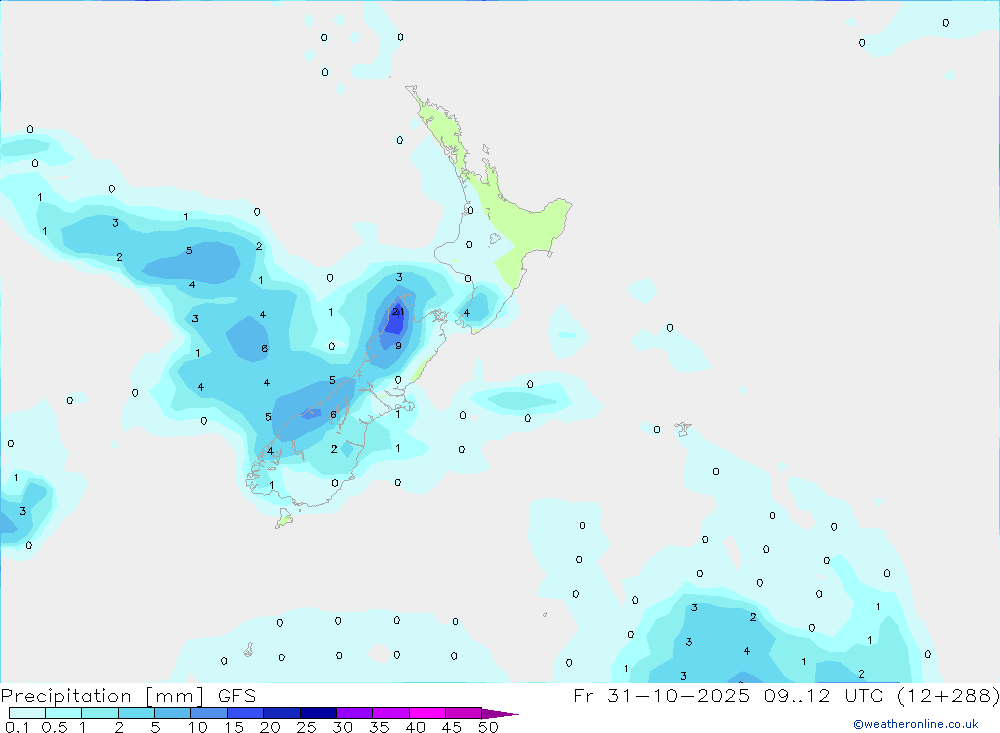Click the 10–15 mm legend swatch
Screen dimensions: 1000x733
[x=209, y=713]
